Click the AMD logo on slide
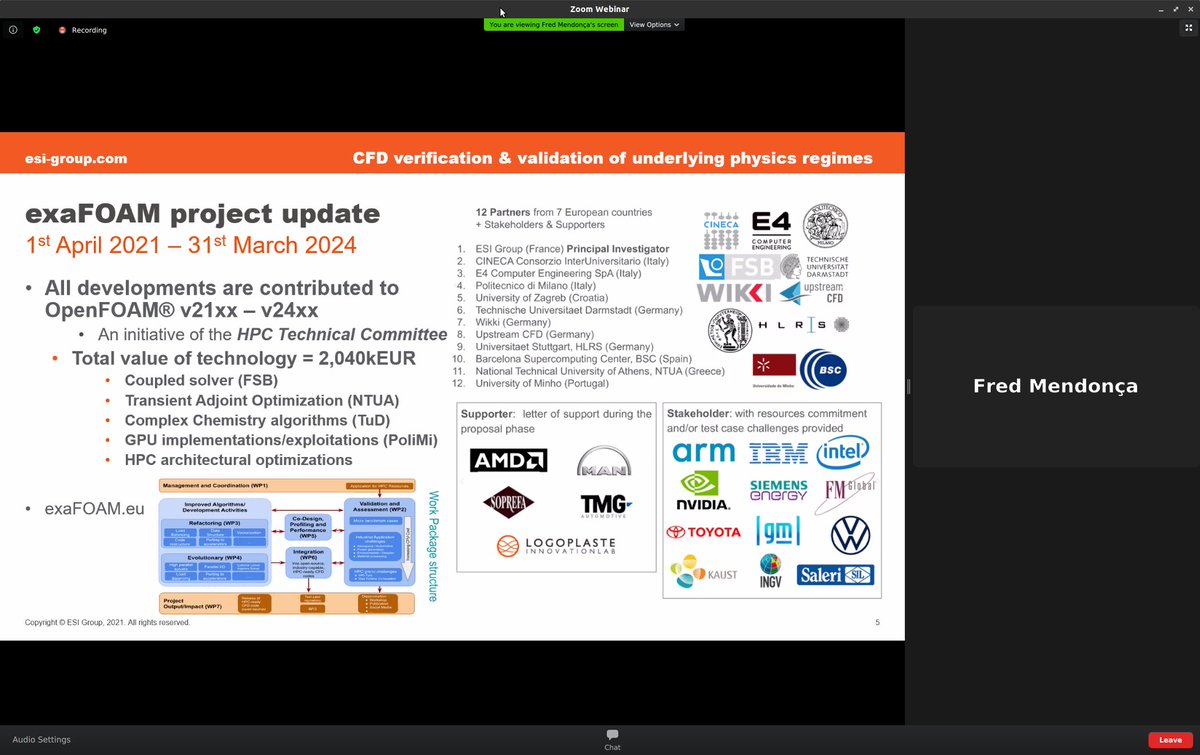This screenshot has width=1200, height=755. (x=508, y=460)
